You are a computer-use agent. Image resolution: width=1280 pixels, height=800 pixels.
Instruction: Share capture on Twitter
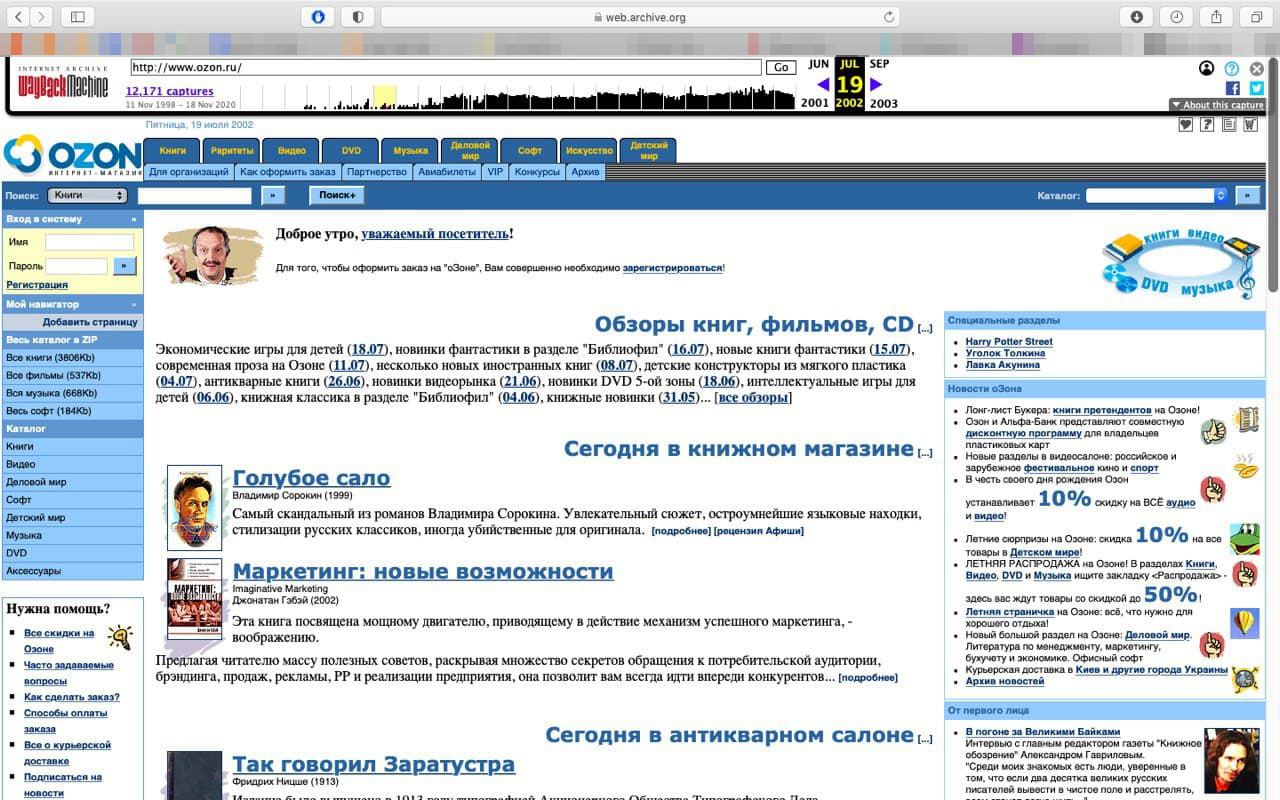pos(1256,88)
